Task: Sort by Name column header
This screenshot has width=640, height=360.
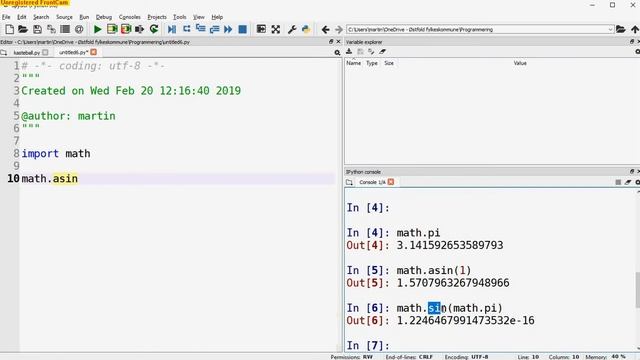Action: [353, 63]
